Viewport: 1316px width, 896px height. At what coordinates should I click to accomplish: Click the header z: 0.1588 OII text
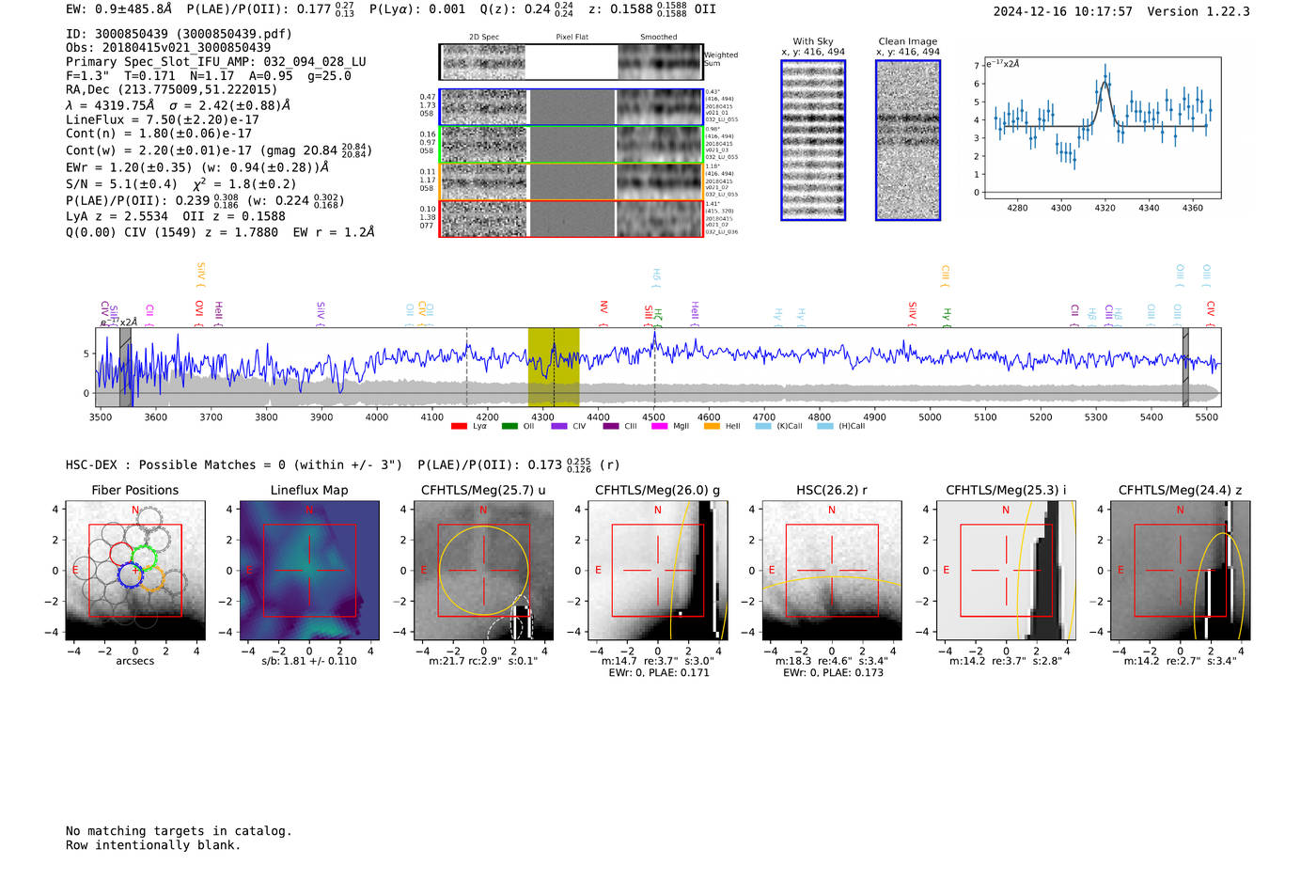[x=652, y=9]
